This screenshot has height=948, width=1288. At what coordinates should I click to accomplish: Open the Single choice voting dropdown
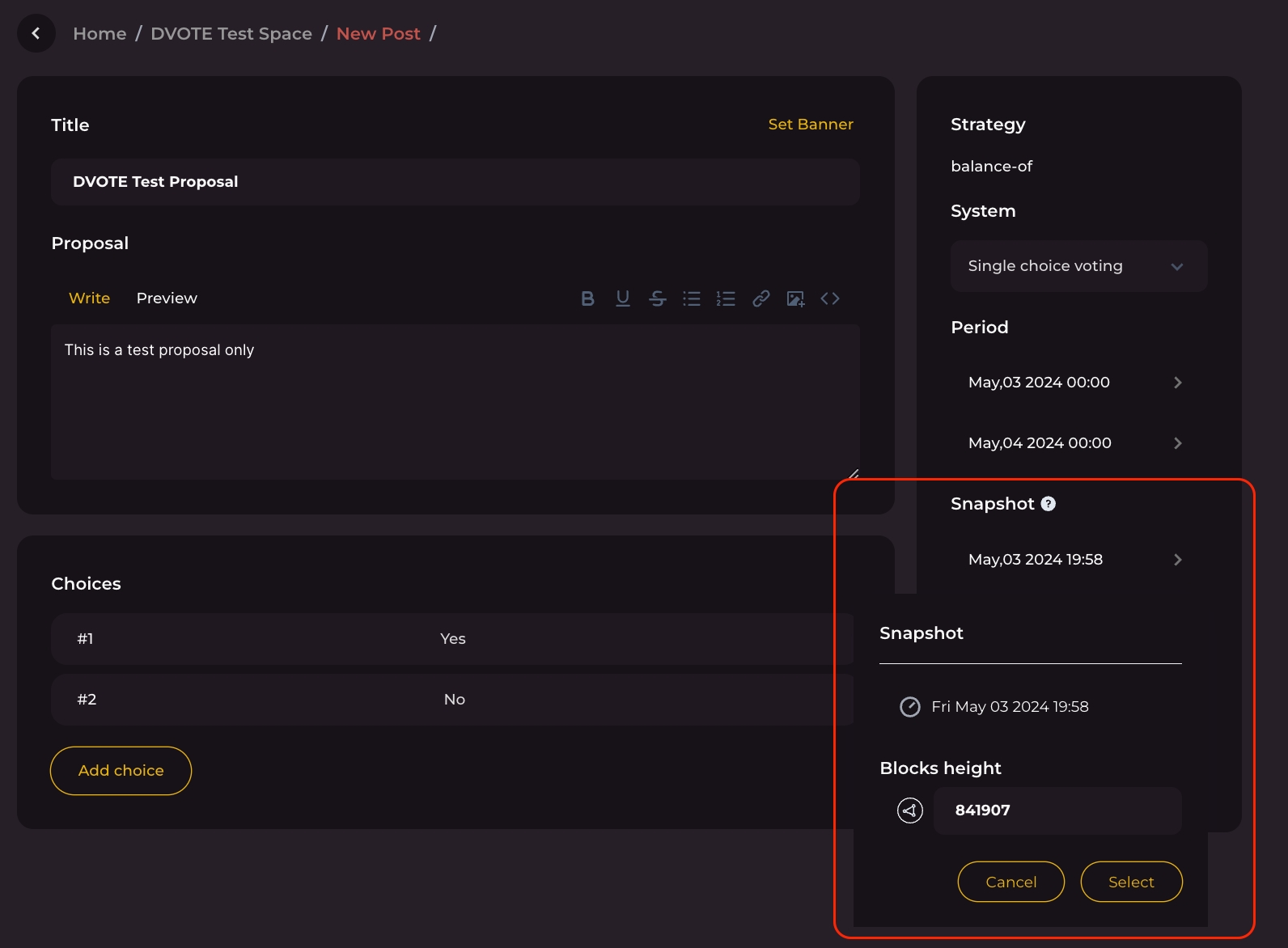coord(1078,266)
